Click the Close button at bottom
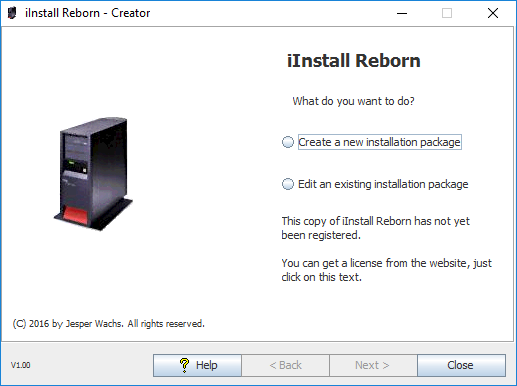517x386 pixels. tap(461, 365)
